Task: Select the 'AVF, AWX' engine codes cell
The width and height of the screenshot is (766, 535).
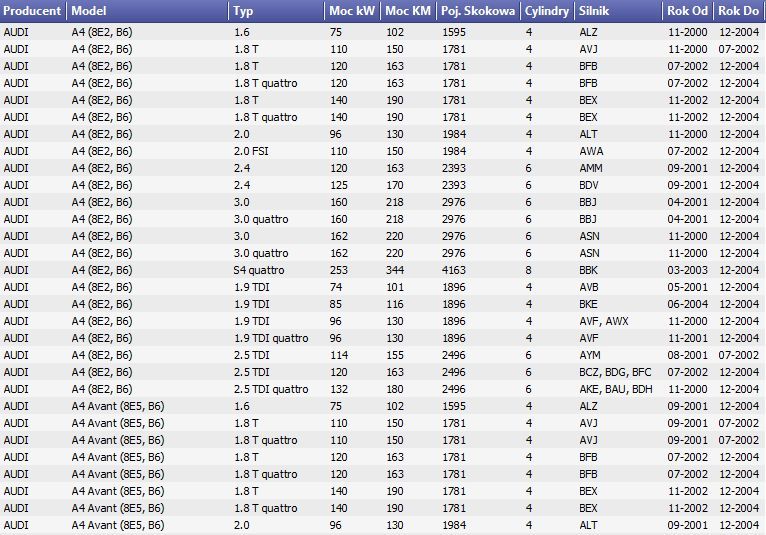Action: tap(604, 321)
